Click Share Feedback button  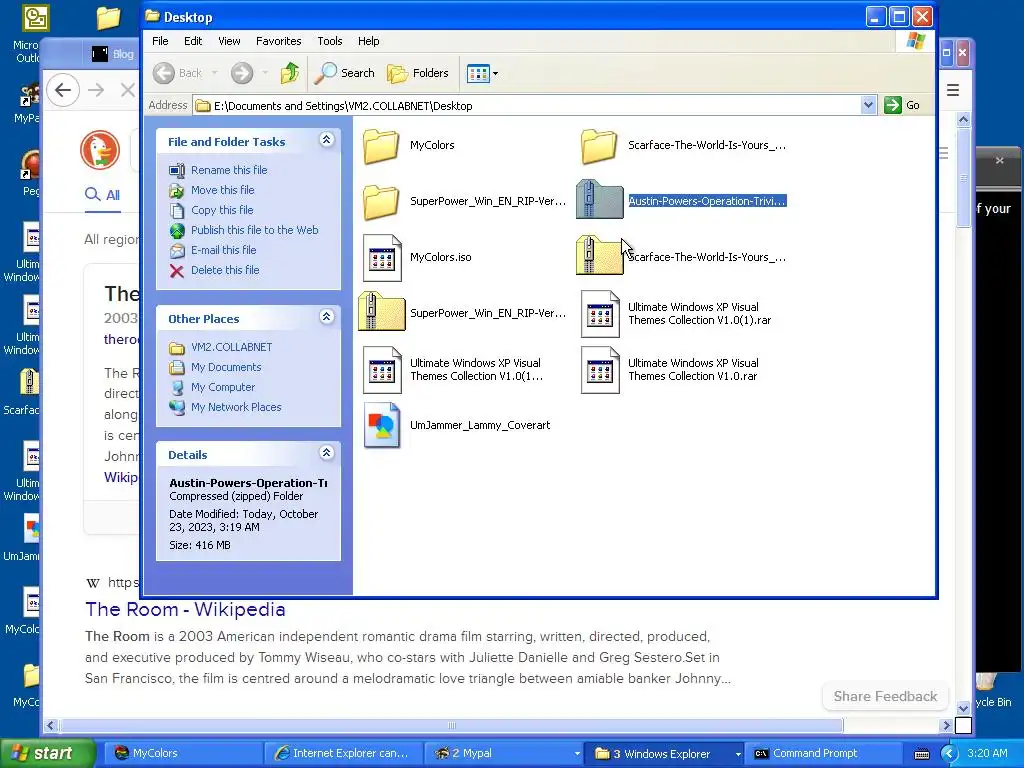click(x=885, y=696)
